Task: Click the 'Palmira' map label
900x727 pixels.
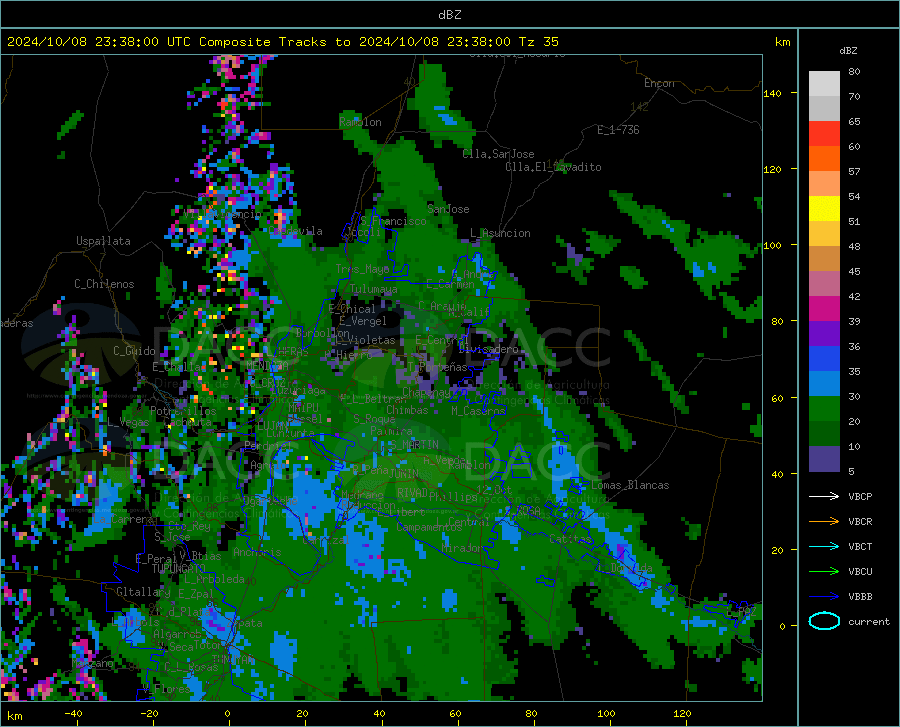Action: click(x=391, y=430)
